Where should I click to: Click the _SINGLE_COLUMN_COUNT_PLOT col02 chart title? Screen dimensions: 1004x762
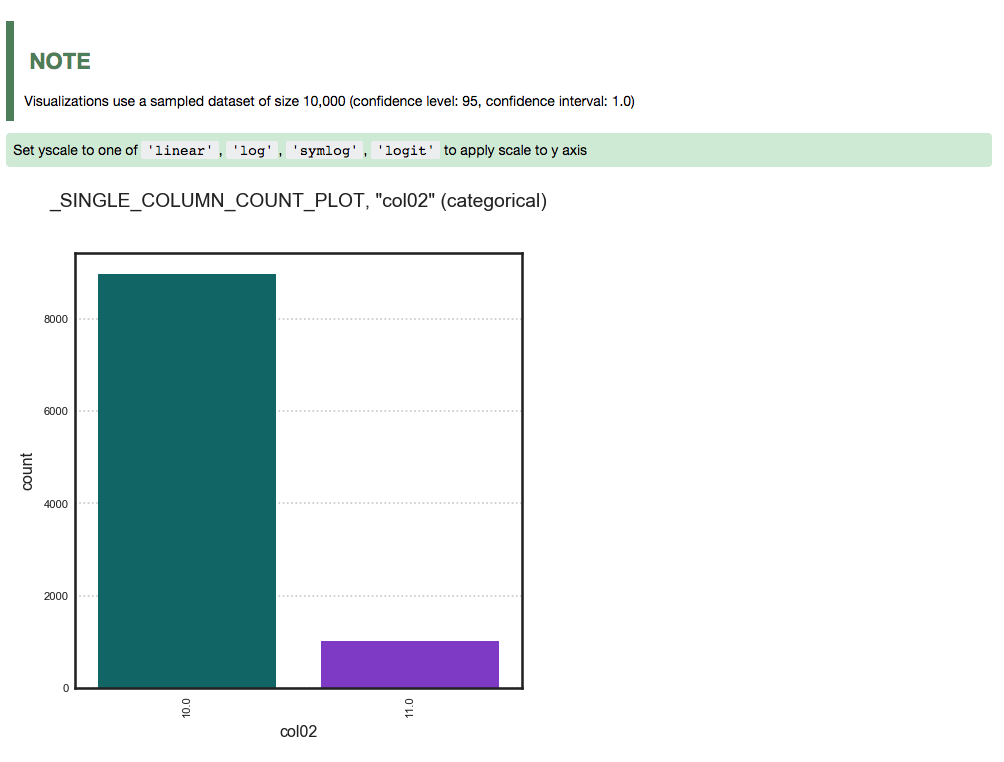point(298,200)
